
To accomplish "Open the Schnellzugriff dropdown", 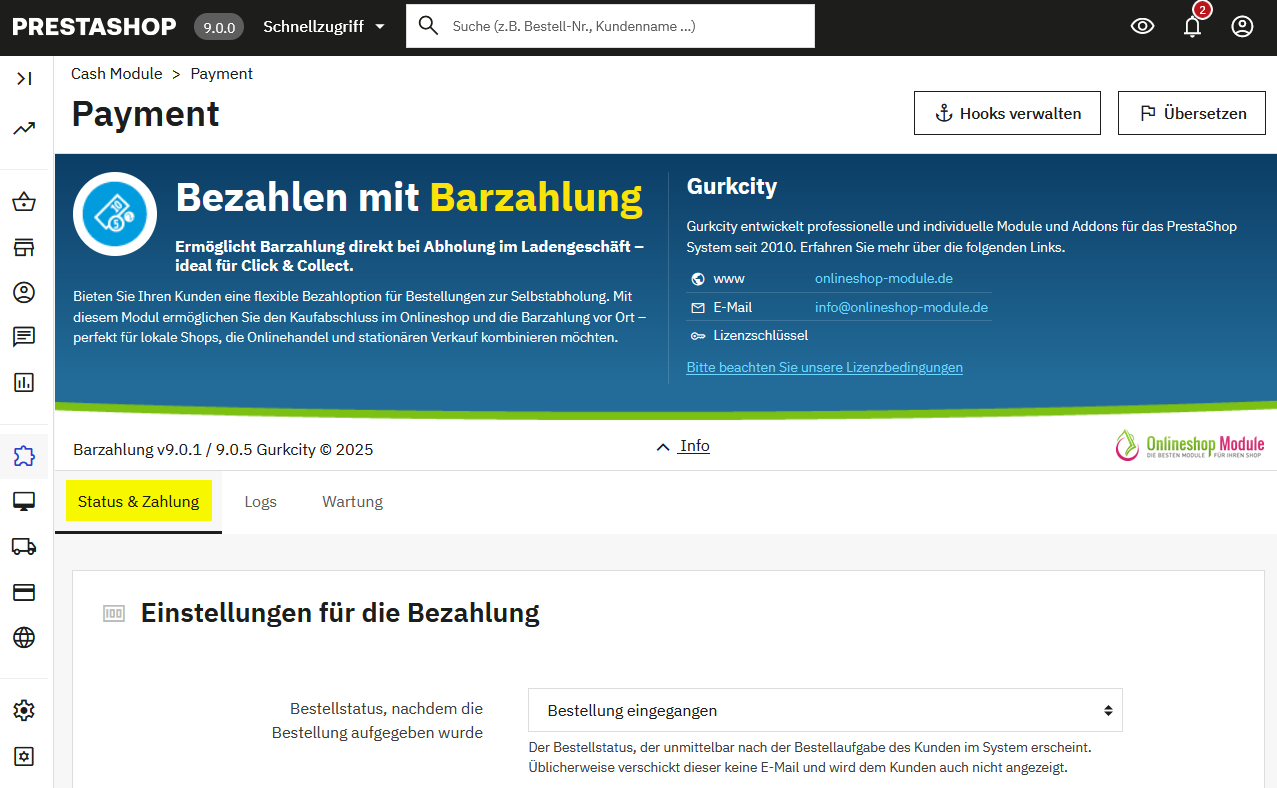I will [x=324, y=27].
